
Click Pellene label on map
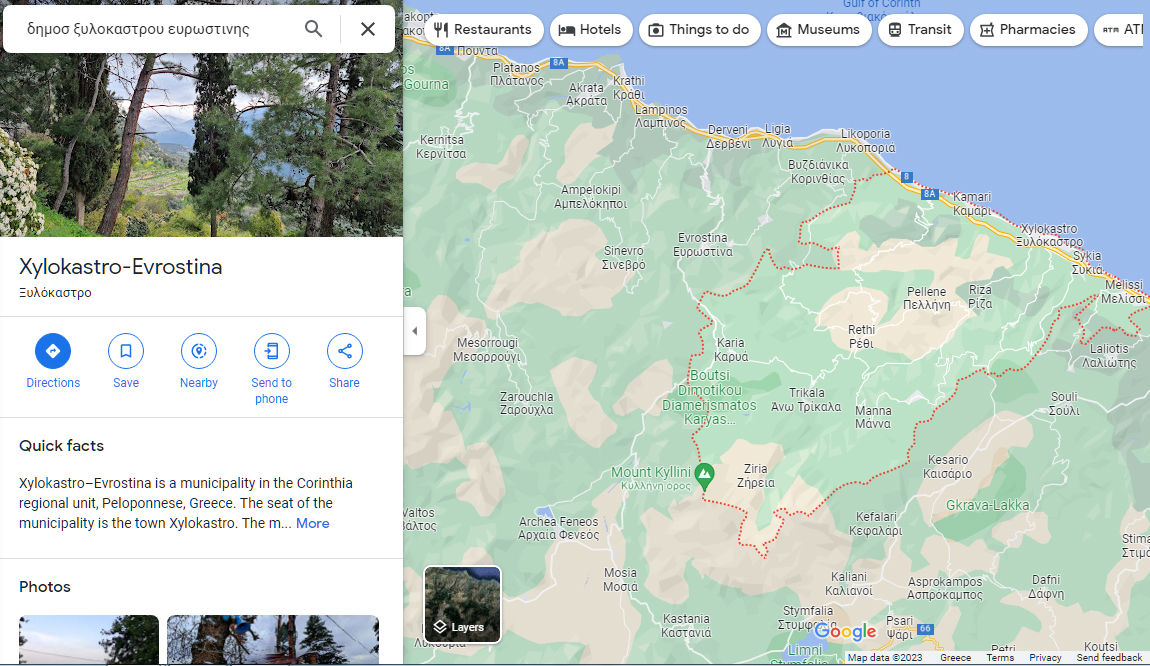(926, 298)
